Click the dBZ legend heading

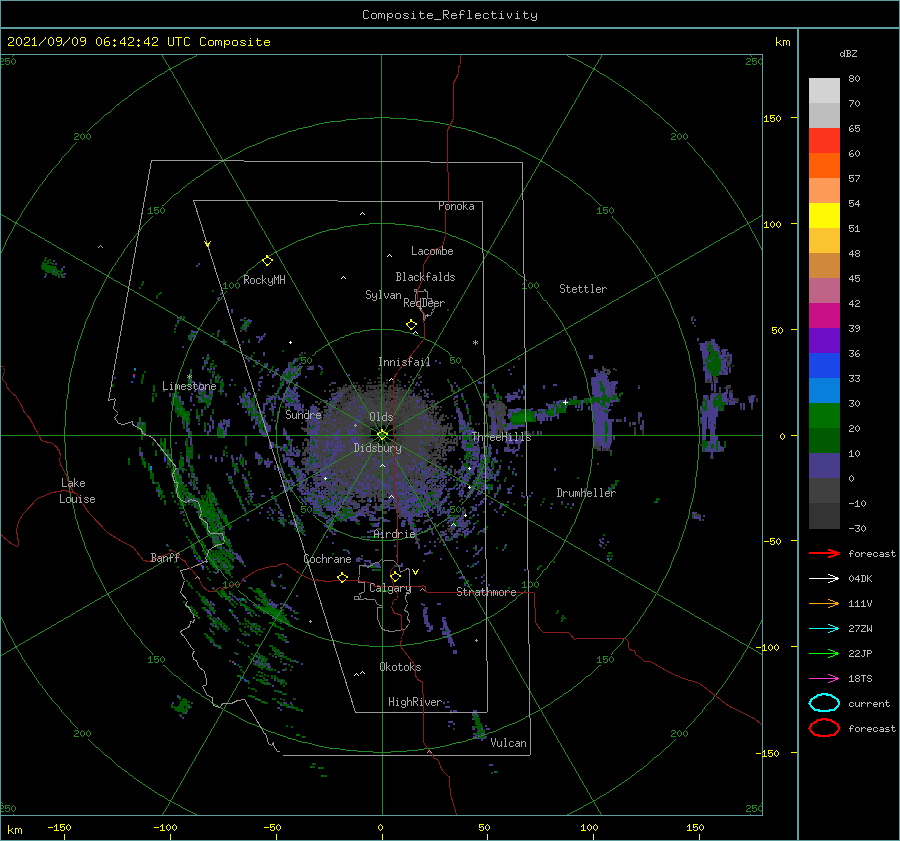pyautogui.click(x=848, y=53)
